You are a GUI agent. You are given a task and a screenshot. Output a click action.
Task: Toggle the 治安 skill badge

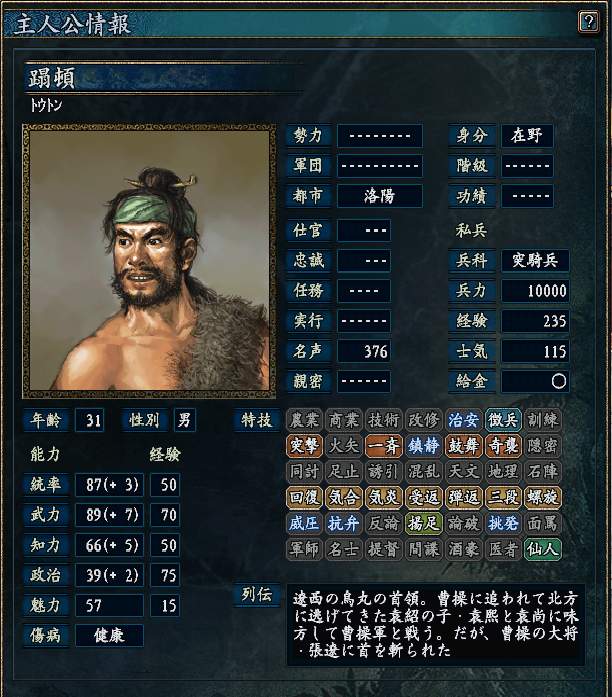pos(464,420)
